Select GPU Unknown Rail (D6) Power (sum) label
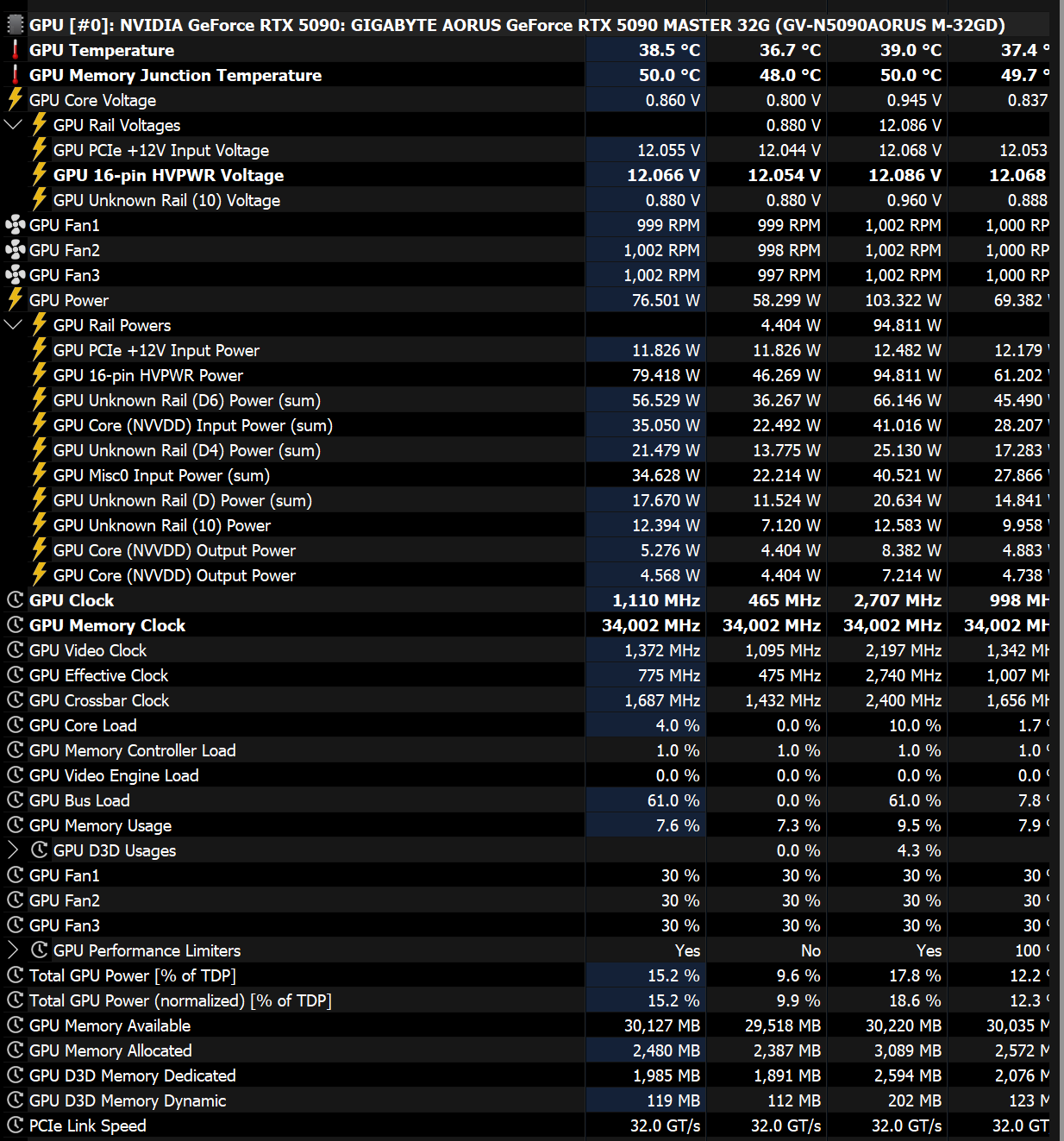 click(187, 400)
